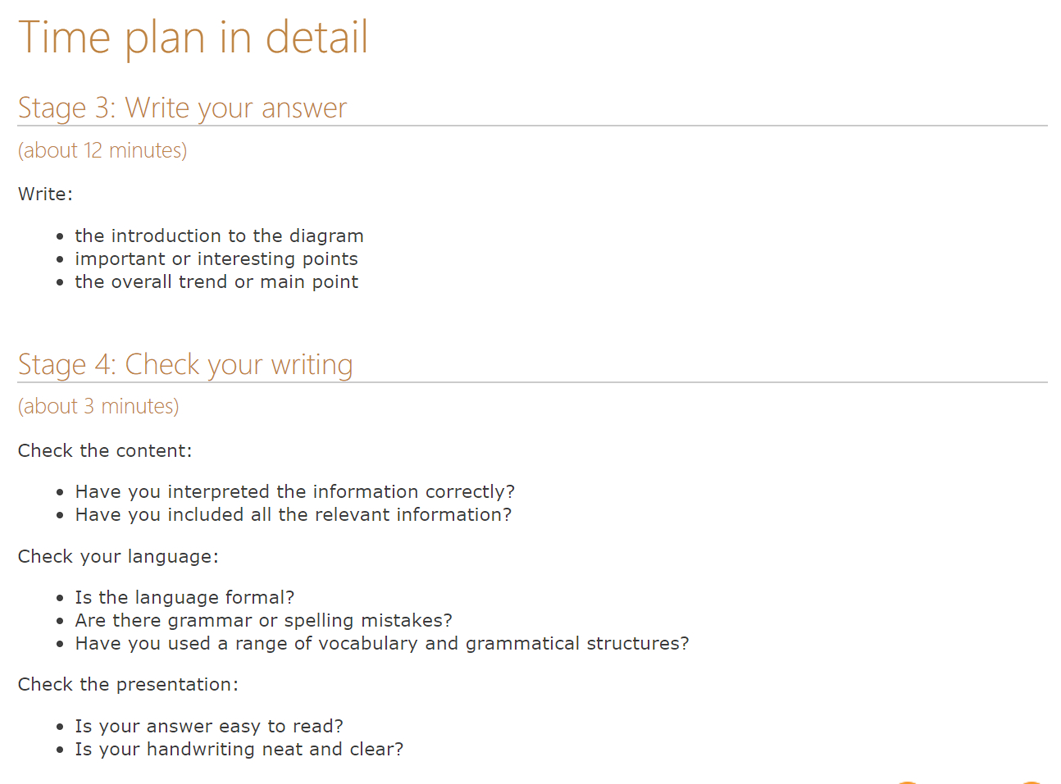Click the 'Time plan in detail' title

coord(193,37)
